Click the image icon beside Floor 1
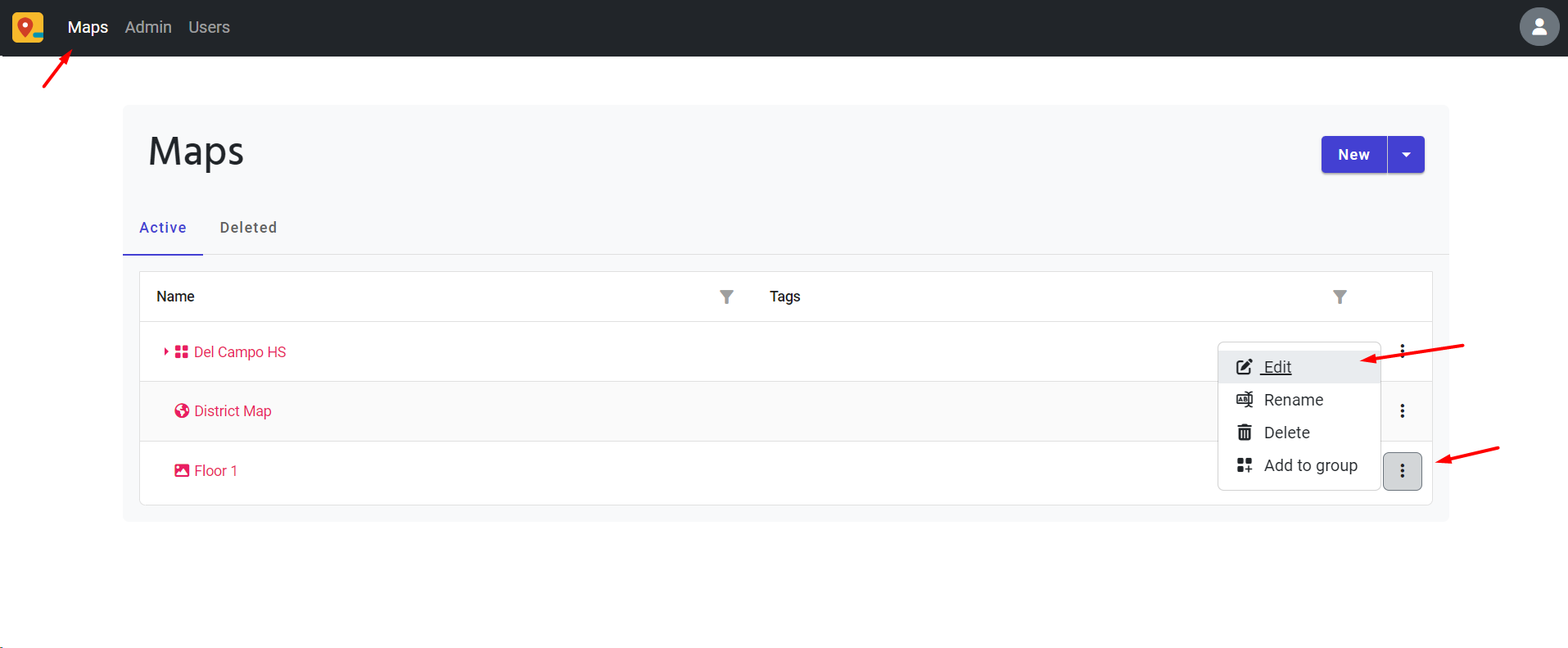Screen dimensions: 1568x648 [182, 470]
